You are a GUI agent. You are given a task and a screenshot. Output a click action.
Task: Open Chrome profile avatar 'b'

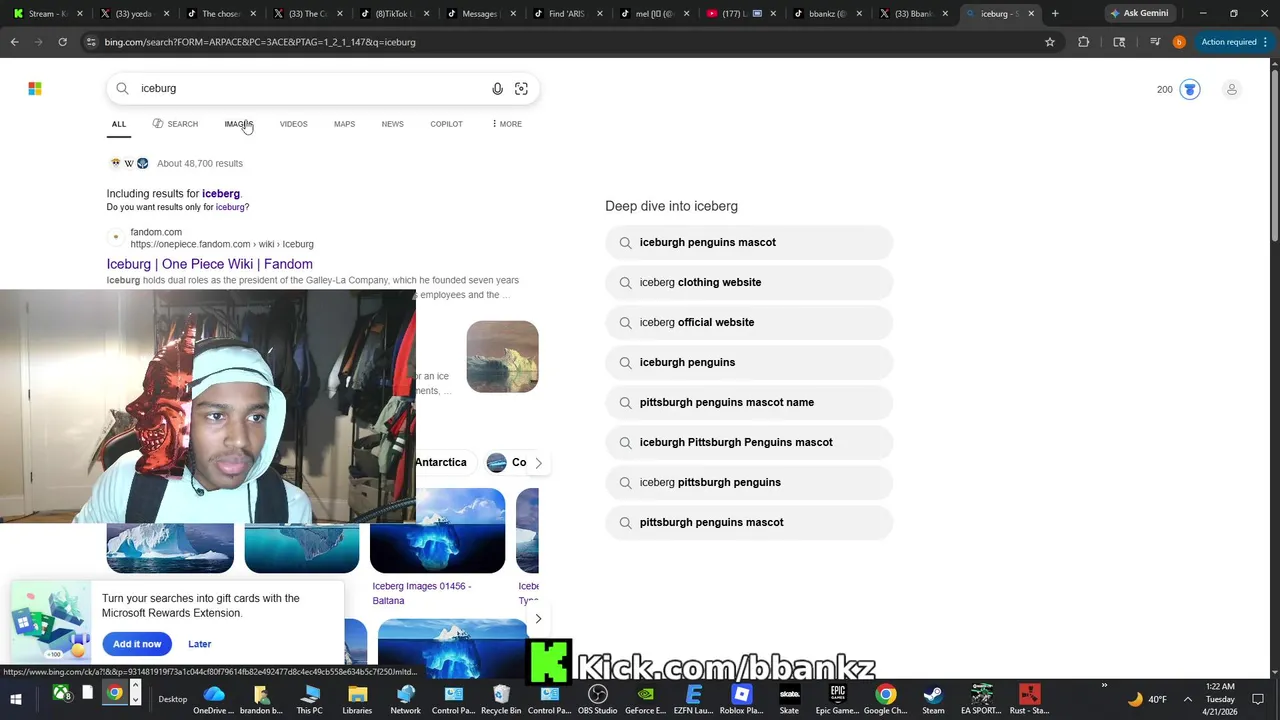1179,42
